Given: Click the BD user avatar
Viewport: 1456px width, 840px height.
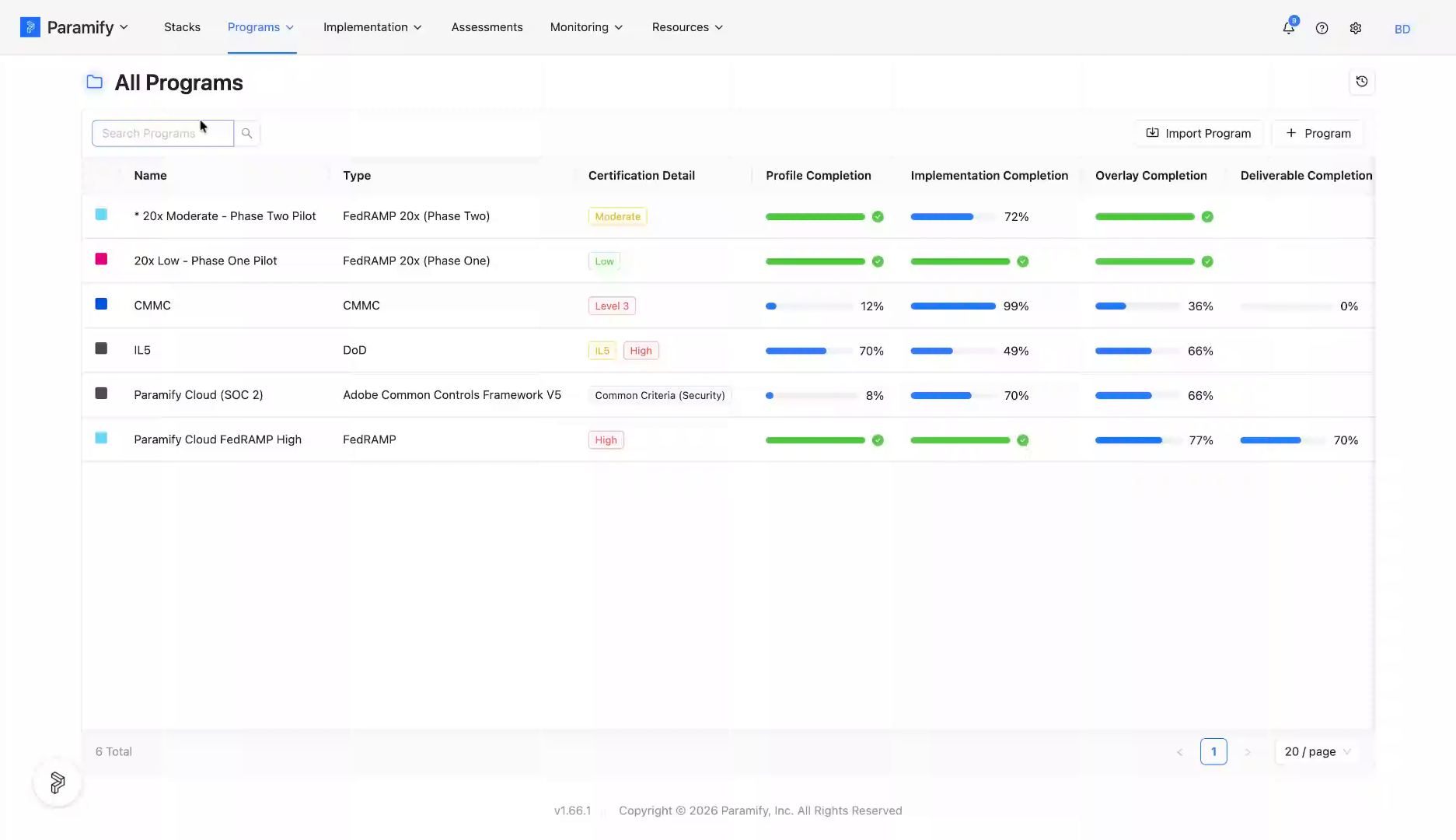Looking at the screenshot, I should click(1402, 29).
